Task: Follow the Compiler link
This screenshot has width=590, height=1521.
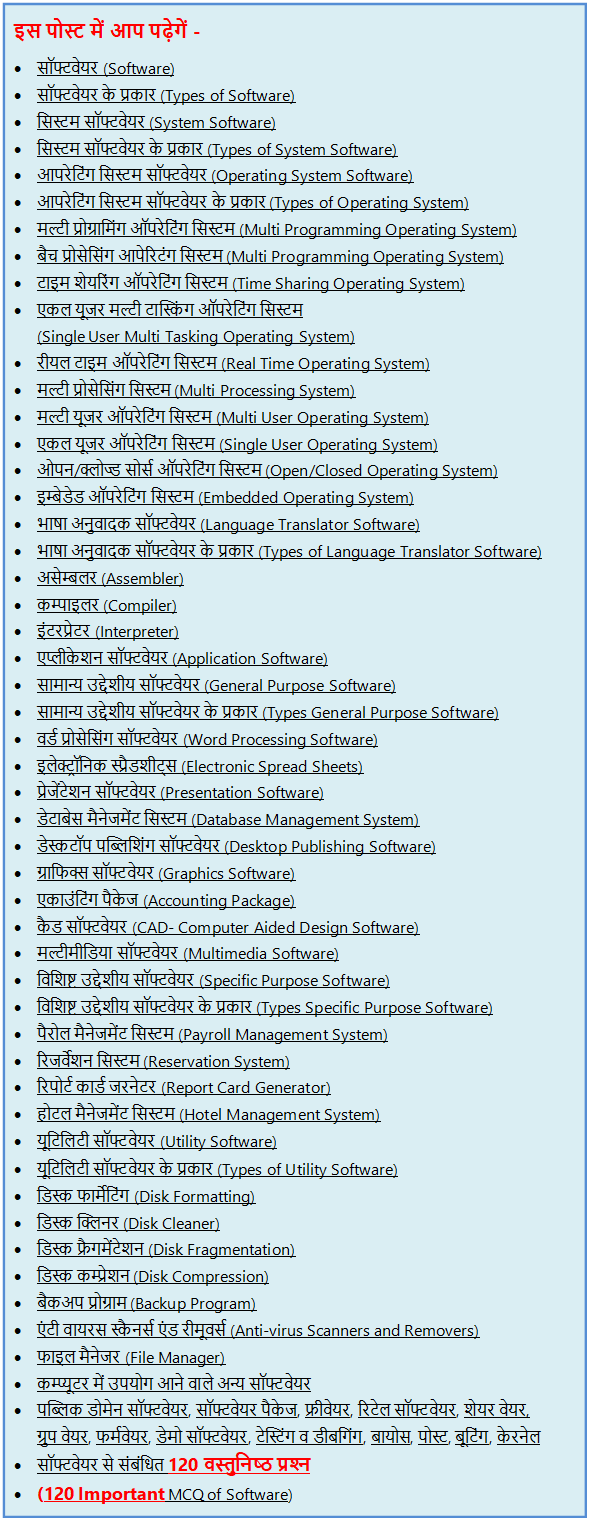Action: click(x=107, y=605)
